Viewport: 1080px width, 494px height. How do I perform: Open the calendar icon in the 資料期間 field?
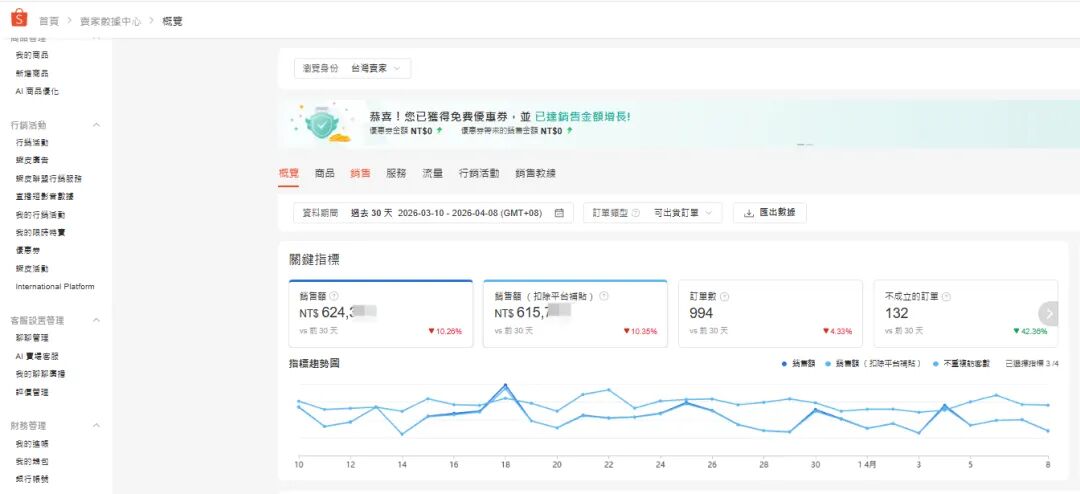[x=559, y=213]
